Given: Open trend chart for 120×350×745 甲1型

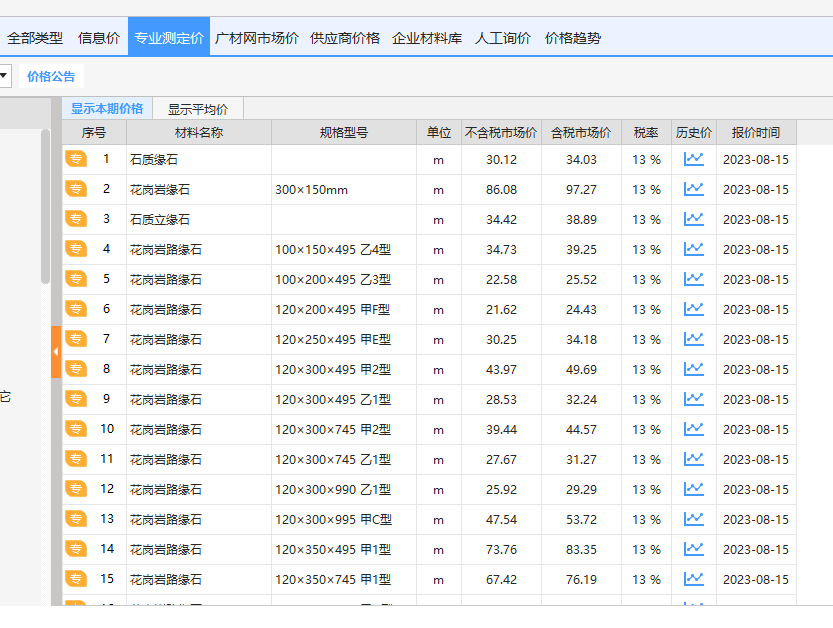Looking at the screenshot, I should click(x=693, y=579).
